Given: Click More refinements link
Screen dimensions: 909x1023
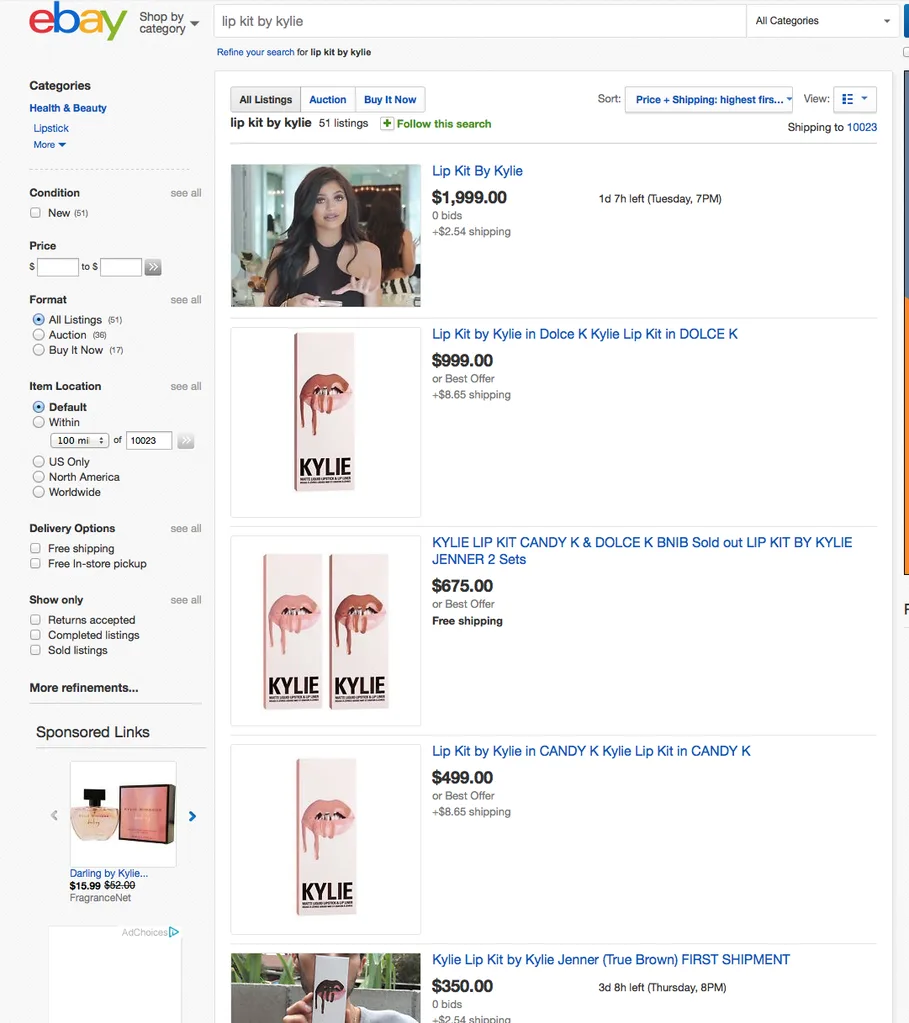Looking at the screenshot, I should pyautogui.click(x=84, y=688).
